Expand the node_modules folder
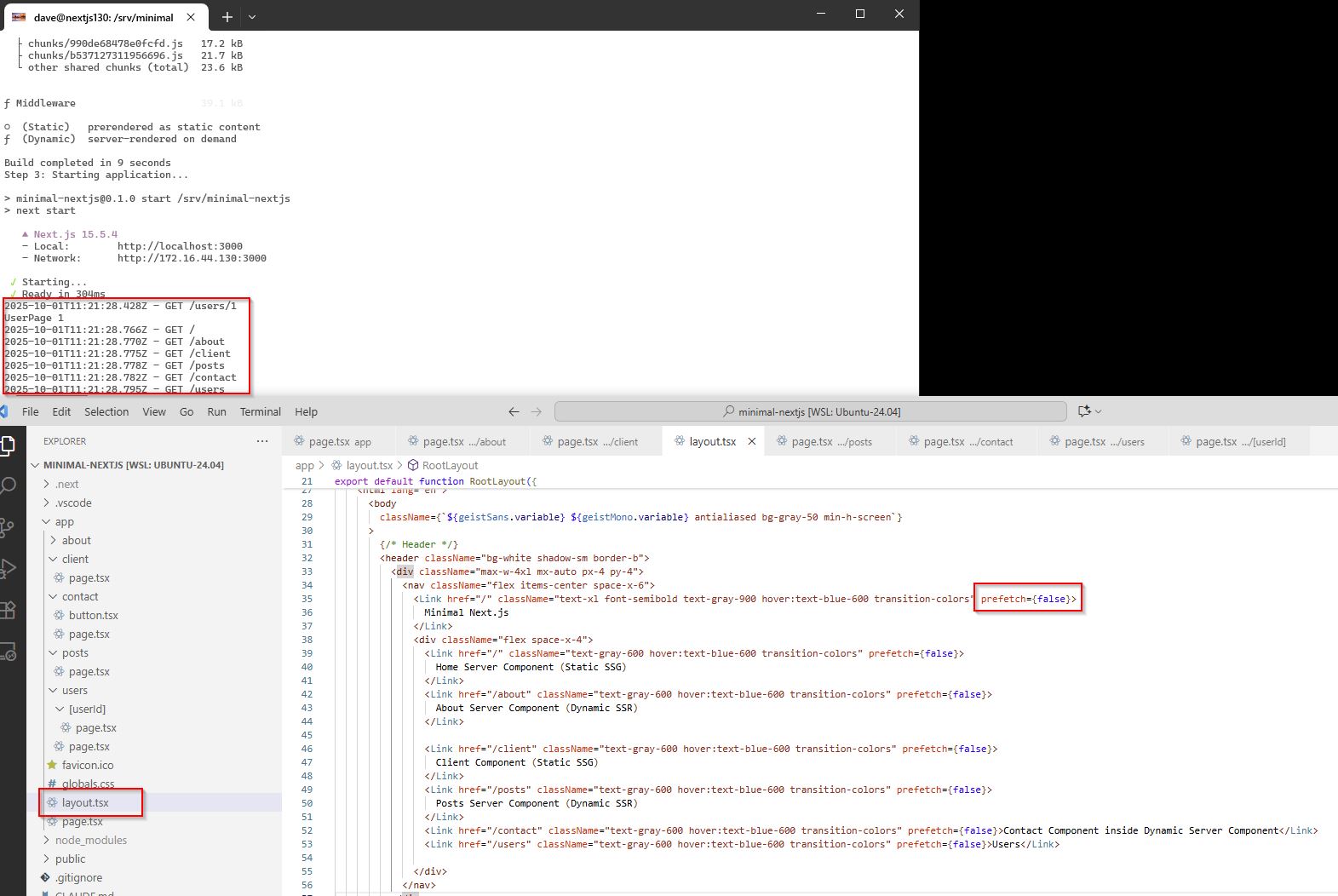 click(90, 840)
